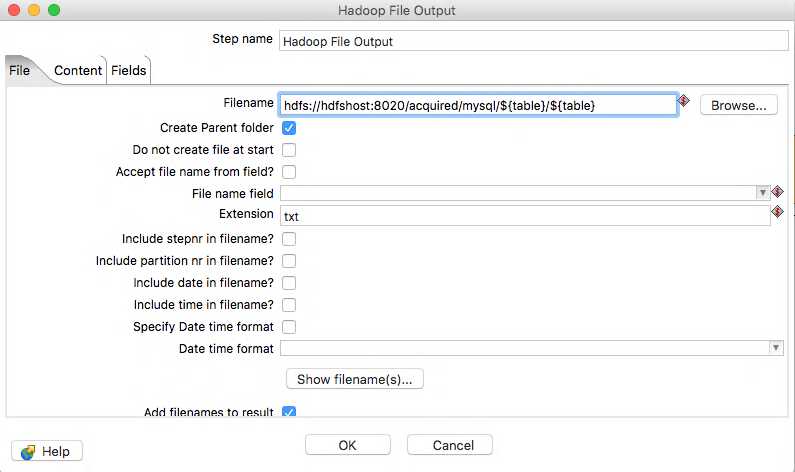Uncheck Create Parent folder checkbox
795x472 pixels.
[289, 128]
